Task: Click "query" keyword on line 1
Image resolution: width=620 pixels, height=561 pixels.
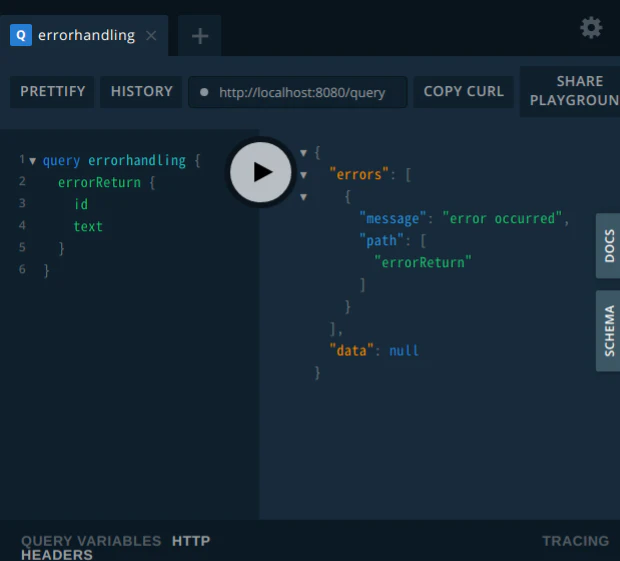Action: click(61, 161)
